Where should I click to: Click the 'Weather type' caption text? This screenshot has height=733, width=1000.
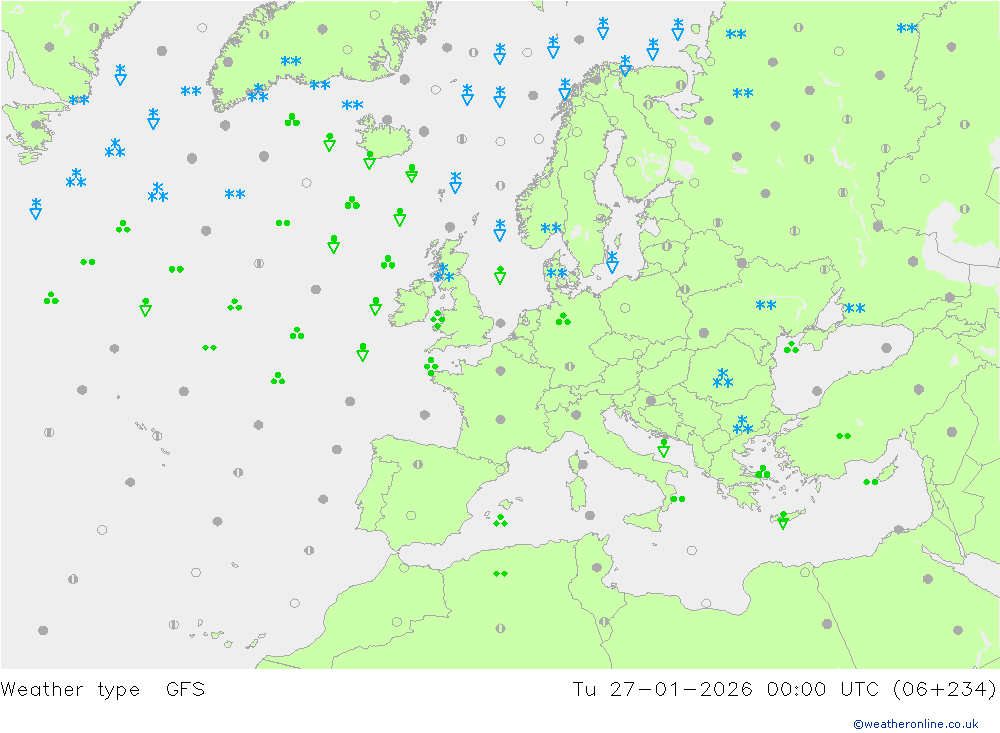click(70, 690)
